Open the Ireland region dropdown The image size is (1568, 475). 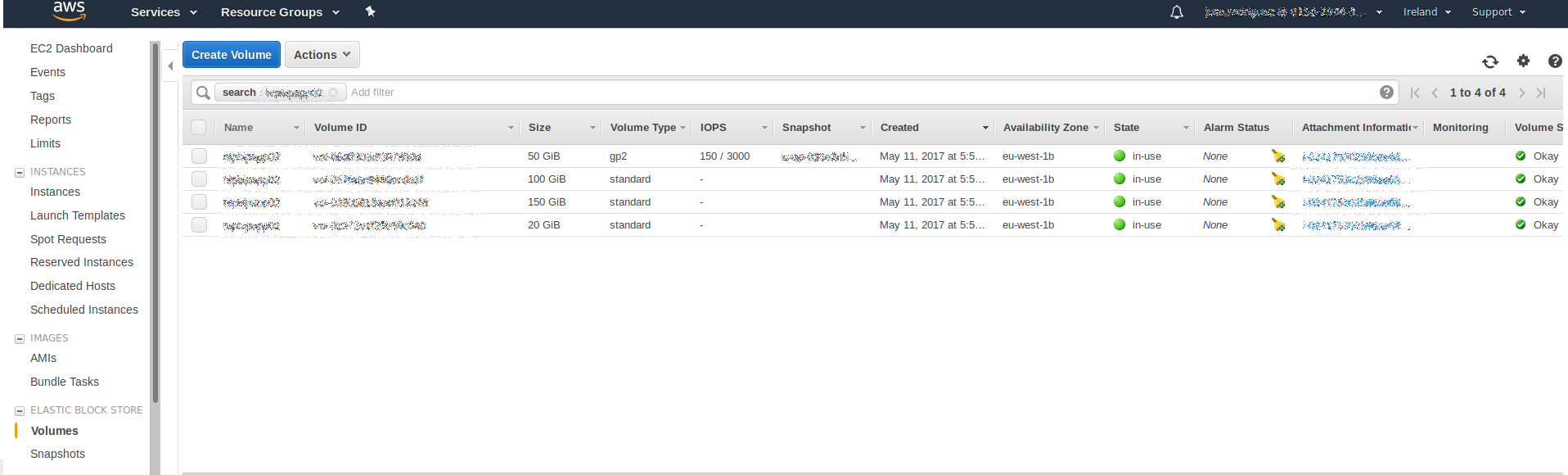pos(1426,12)
